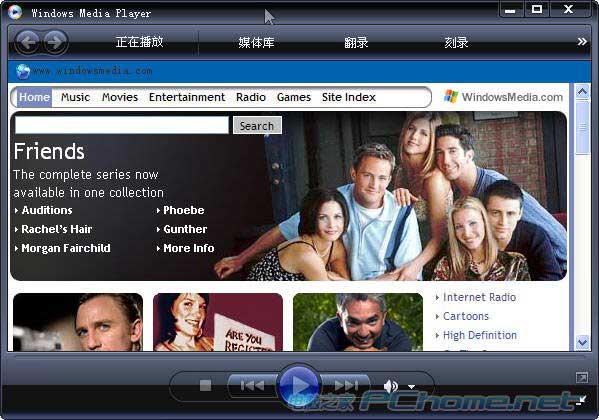This screenshot has width=599, height=420.
Task: Open the Auditions link
Action: [47, 210]
